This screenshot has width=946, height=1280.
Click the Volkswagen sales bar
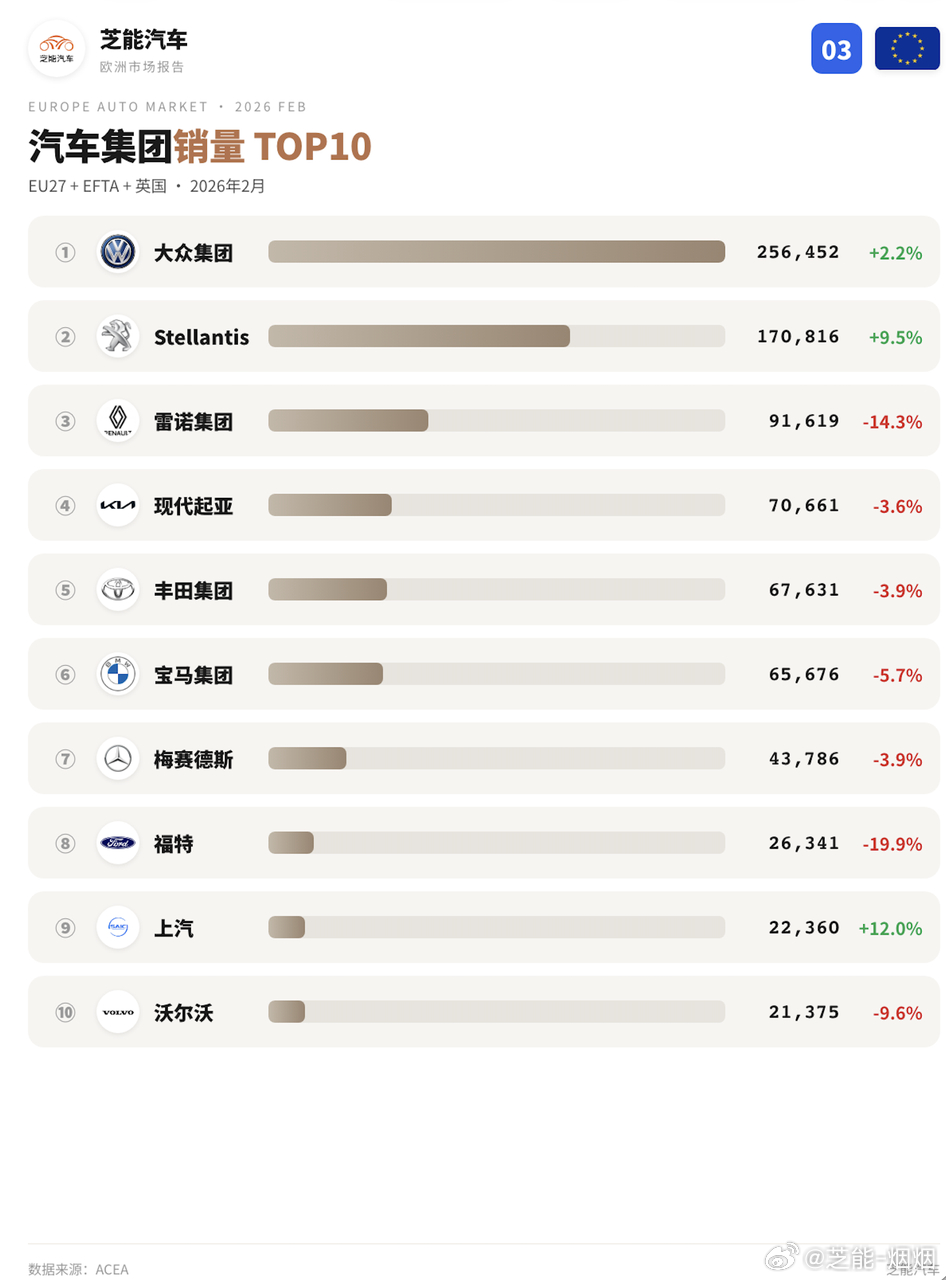496,252
